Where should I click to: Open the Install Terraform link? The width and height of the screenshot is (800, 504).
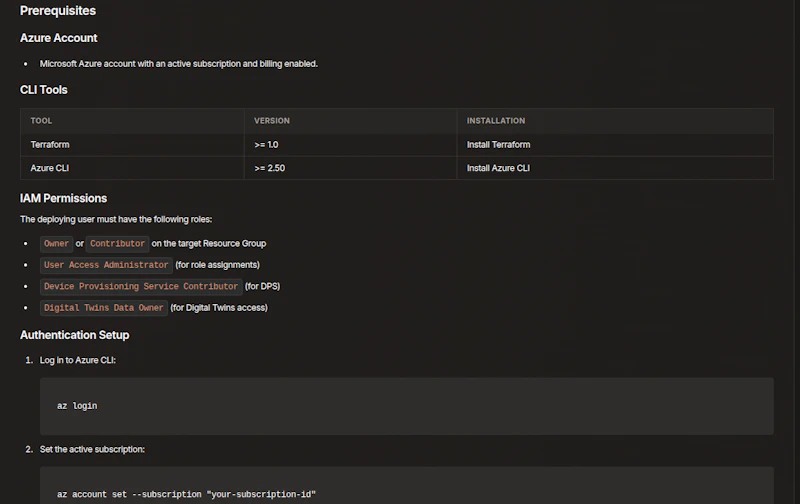(498, 145)
